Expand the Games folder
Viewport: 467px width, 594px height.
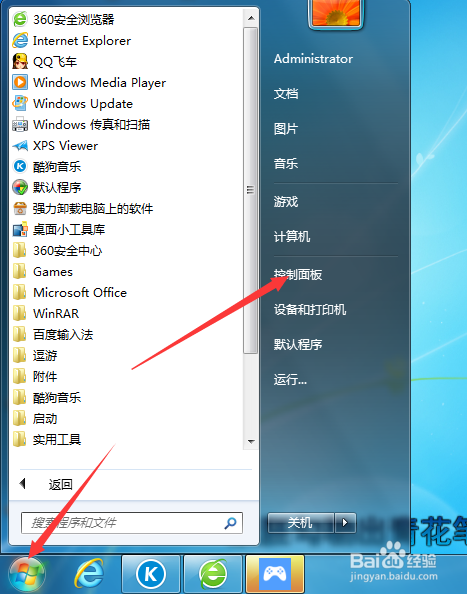click(42, 271)
